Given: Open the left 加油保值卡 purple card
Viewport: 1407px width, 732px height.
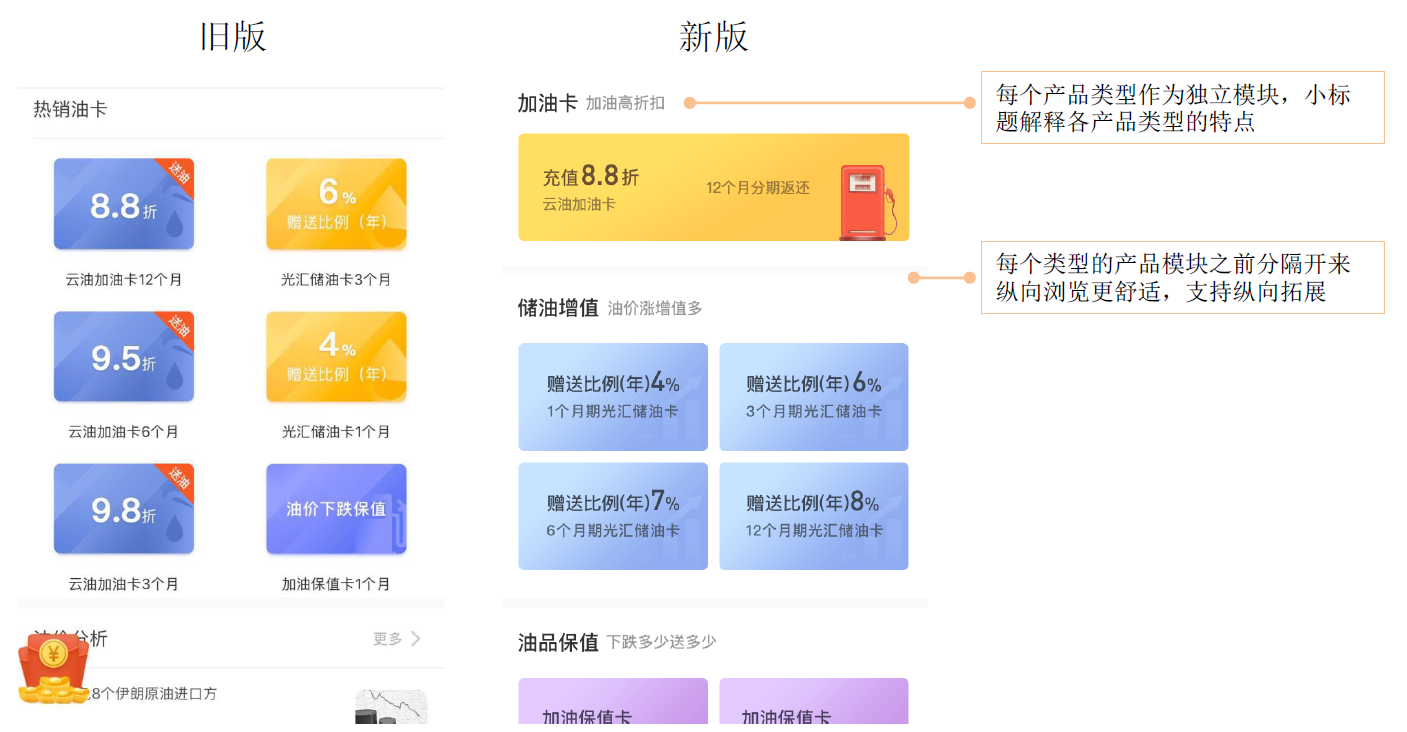Looking at the screenshot, I should pyautogui.click(x=613, y=702).
